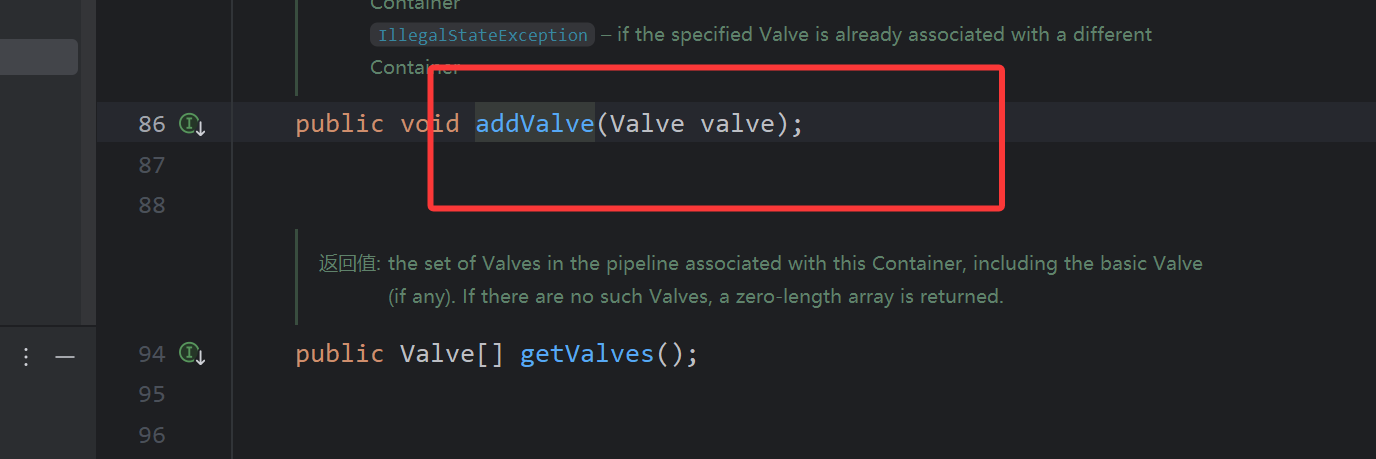
Task: Open the IllegalStateException doc link
Action: tap(483, 35)
